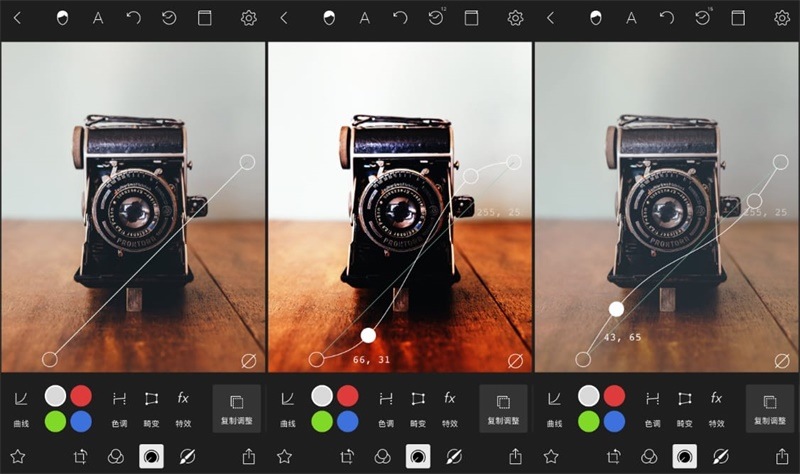Toggle the slashed-brush icon in the left panel
Viewport: 800px width, 474px height.
pos(186,456)
